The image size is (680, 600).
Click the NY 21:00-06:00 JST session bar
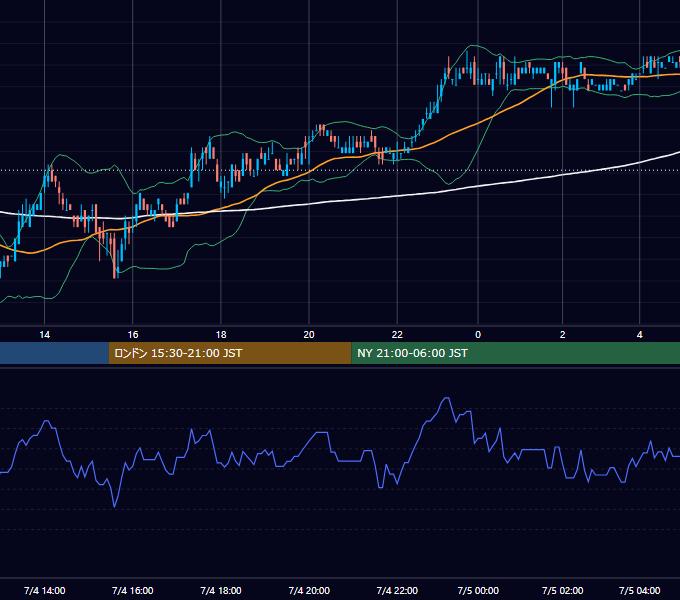(516, 353)
